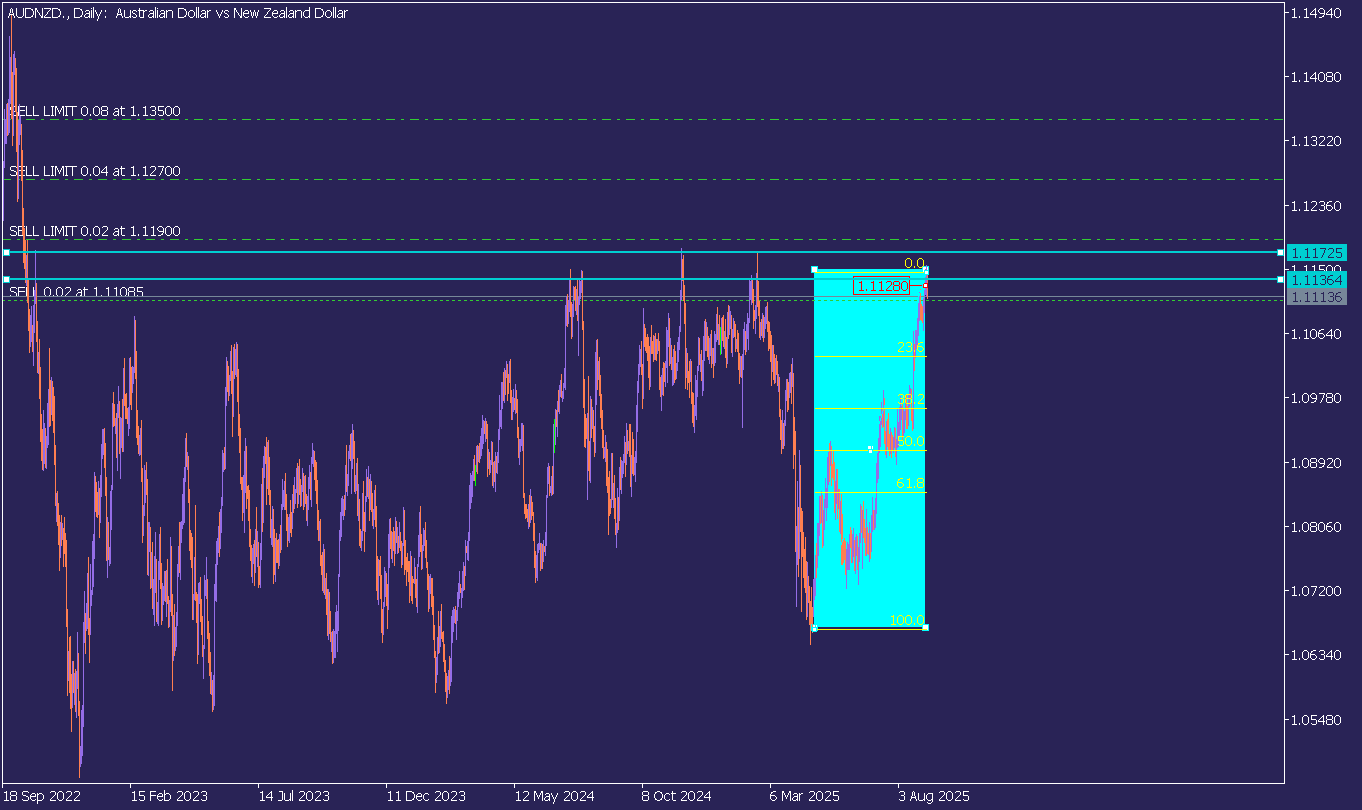Click the 1.07200 value on the price scale

point(1315,591)
